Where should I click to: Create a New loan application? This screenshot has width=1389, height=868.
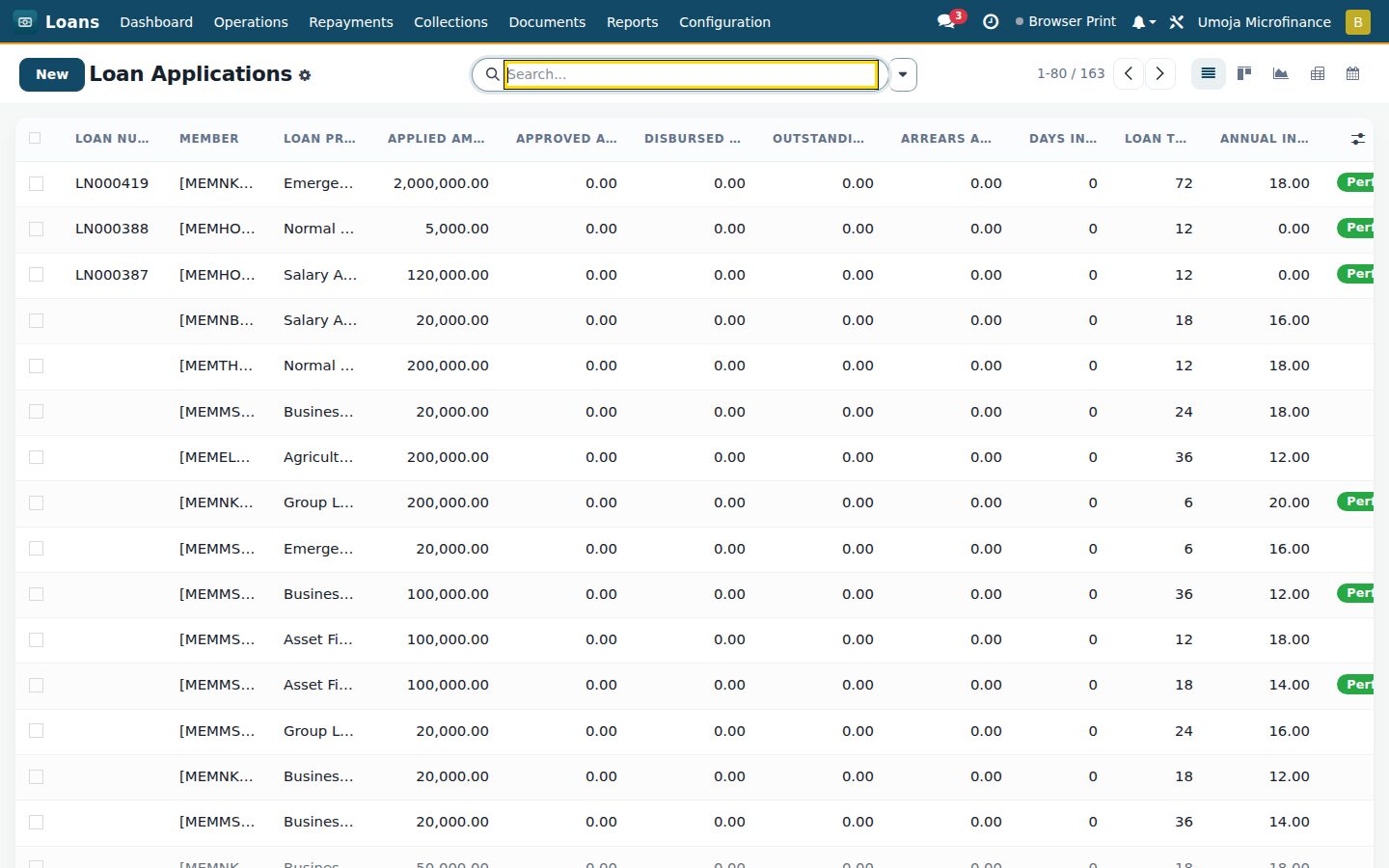tap(52, 74)
